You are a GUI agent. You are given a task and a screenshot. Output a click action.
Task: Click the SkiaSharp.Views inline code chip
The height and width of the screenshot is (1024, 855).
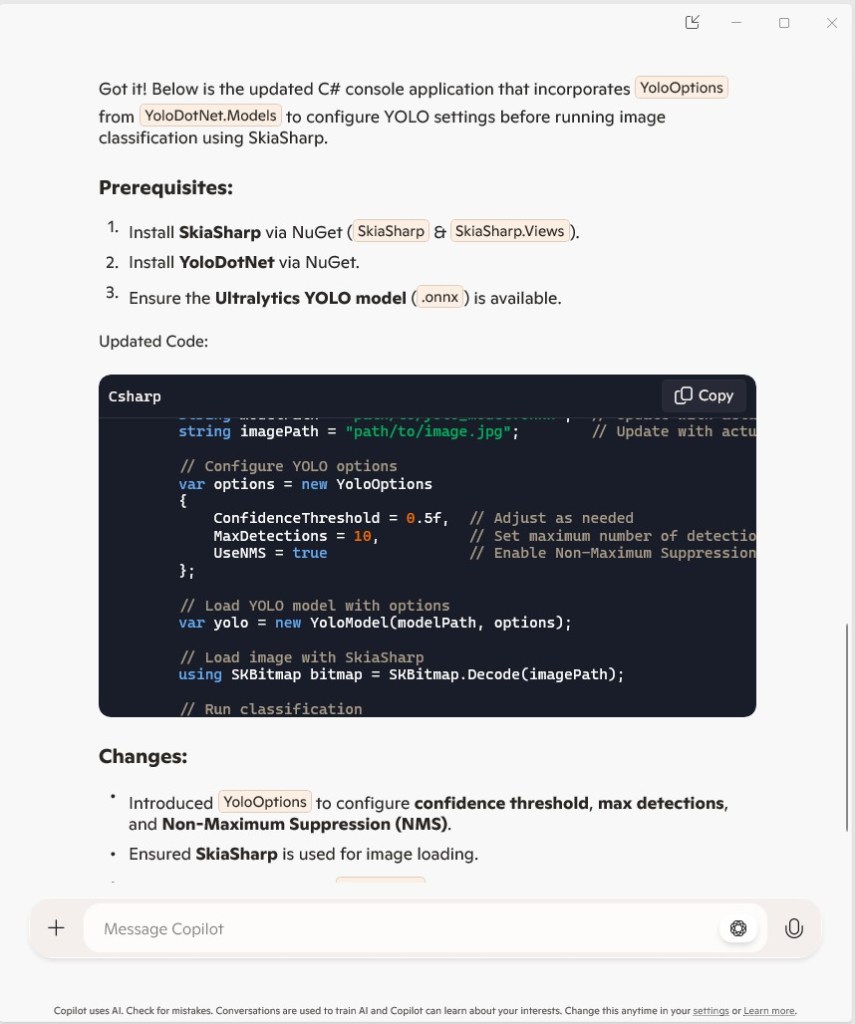pos(510,231)
